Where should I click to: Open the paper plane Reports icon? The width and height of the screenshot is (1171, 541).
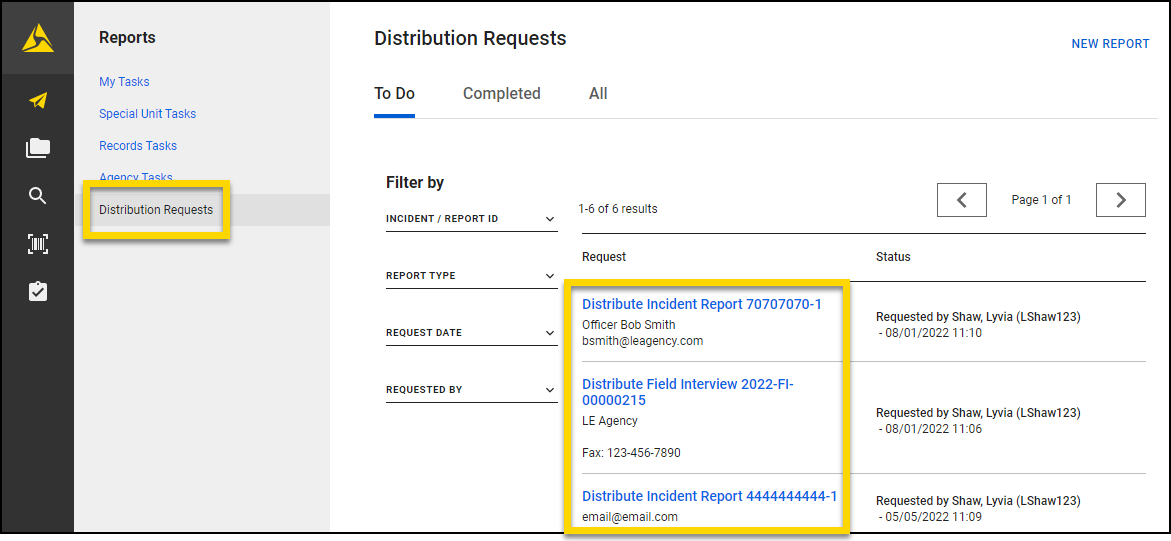click(x=38, y=100)
